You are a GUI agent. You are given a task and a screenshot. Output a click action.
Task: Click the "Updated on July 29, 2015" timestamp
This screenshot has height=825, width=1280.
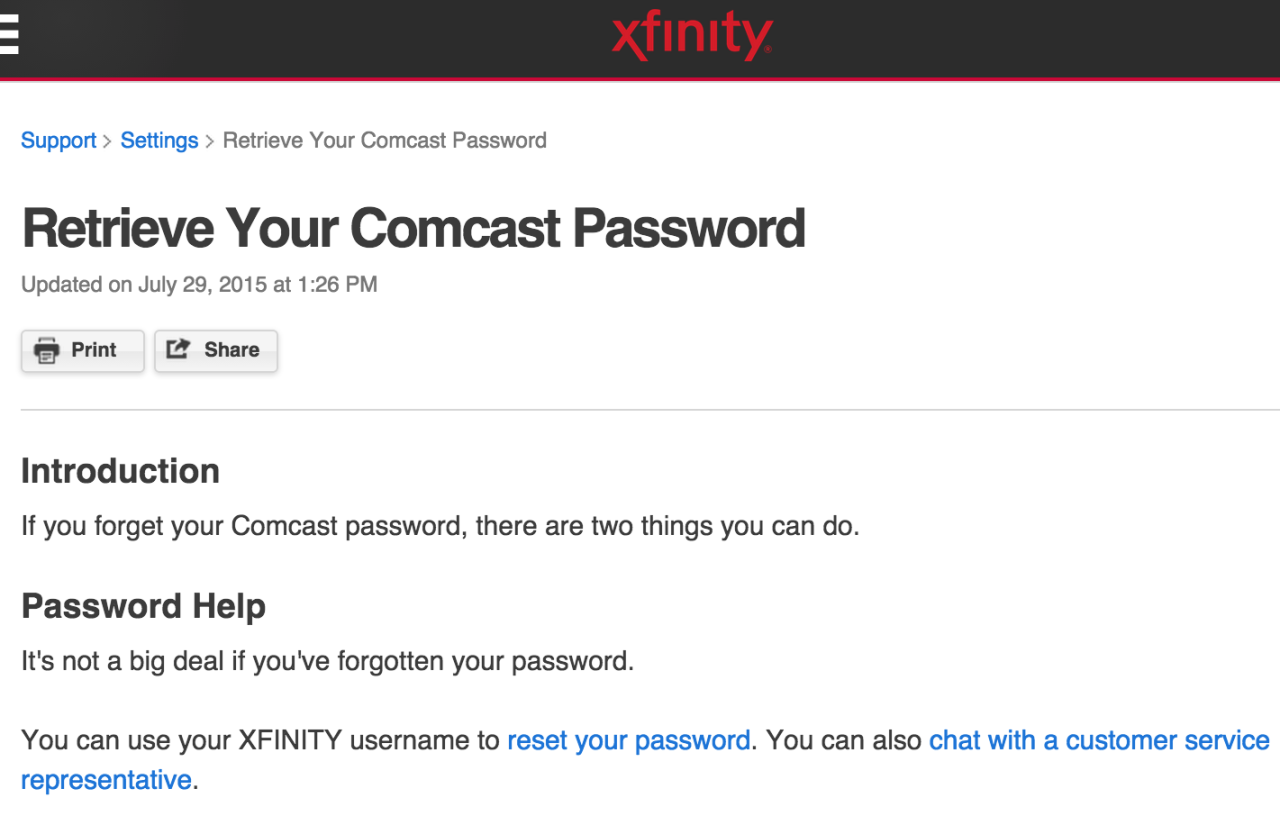pyautogui.click(x=199, y=284)
